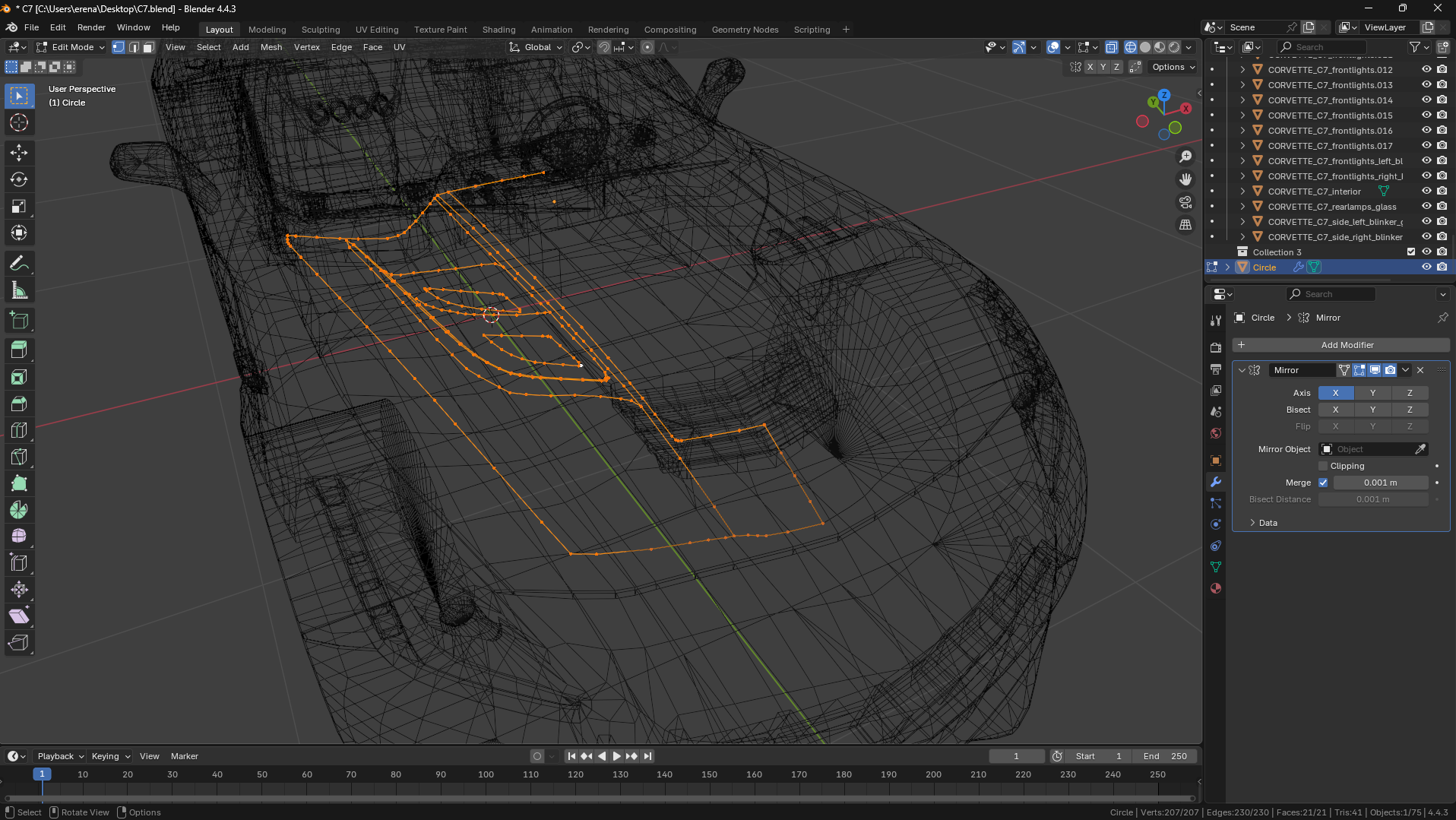Expand the Data section in Mirror modifier
Image resolution: width=1456 pixels, height=820 pixels.
1267,523
